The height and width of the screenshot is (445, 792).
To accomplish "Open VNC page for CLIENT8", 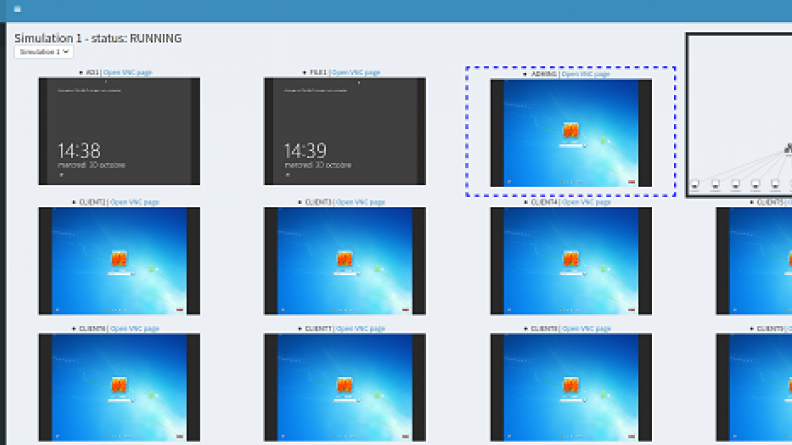I will pos(586,328).
